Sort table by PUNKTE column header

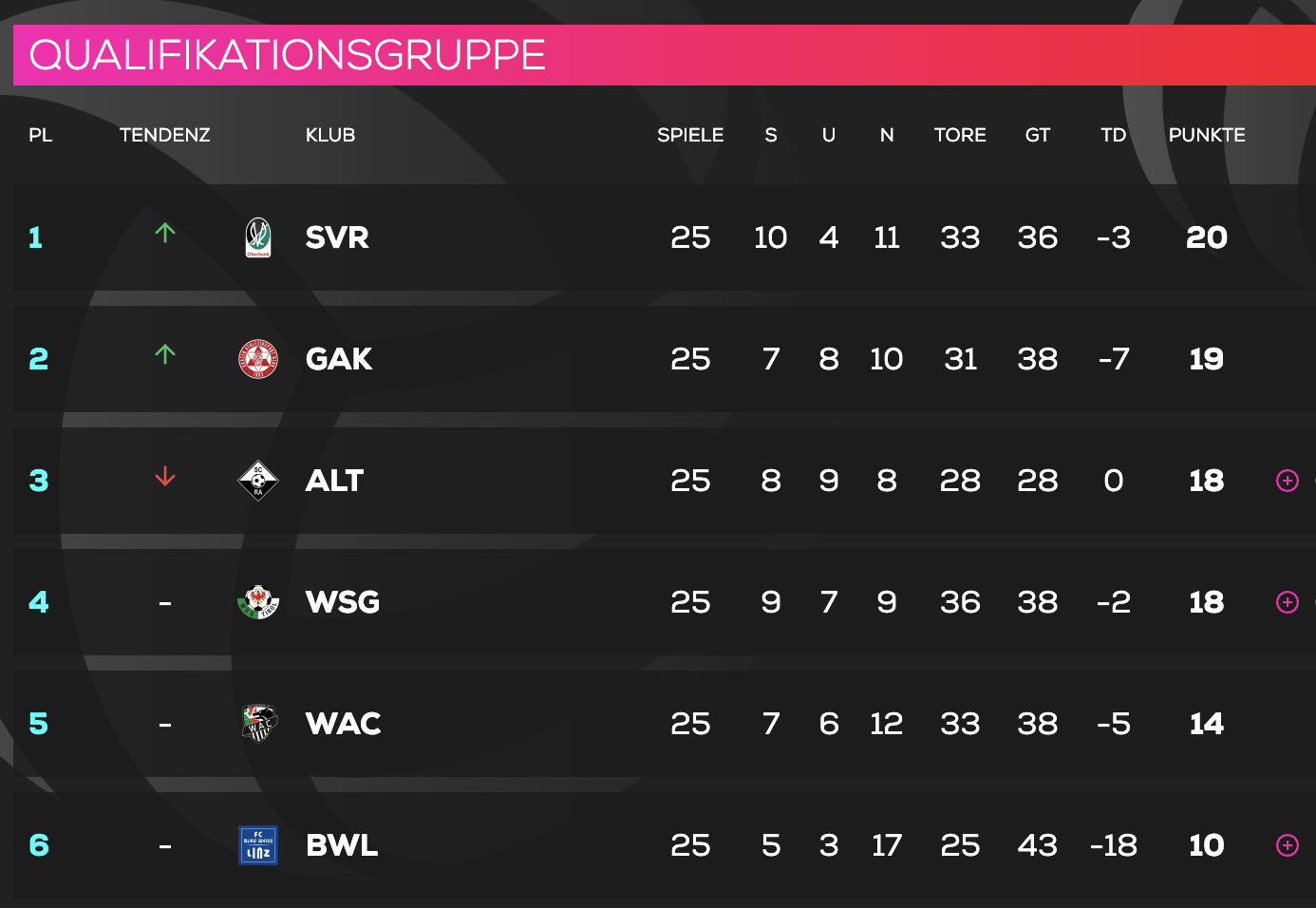[1206, 135]
